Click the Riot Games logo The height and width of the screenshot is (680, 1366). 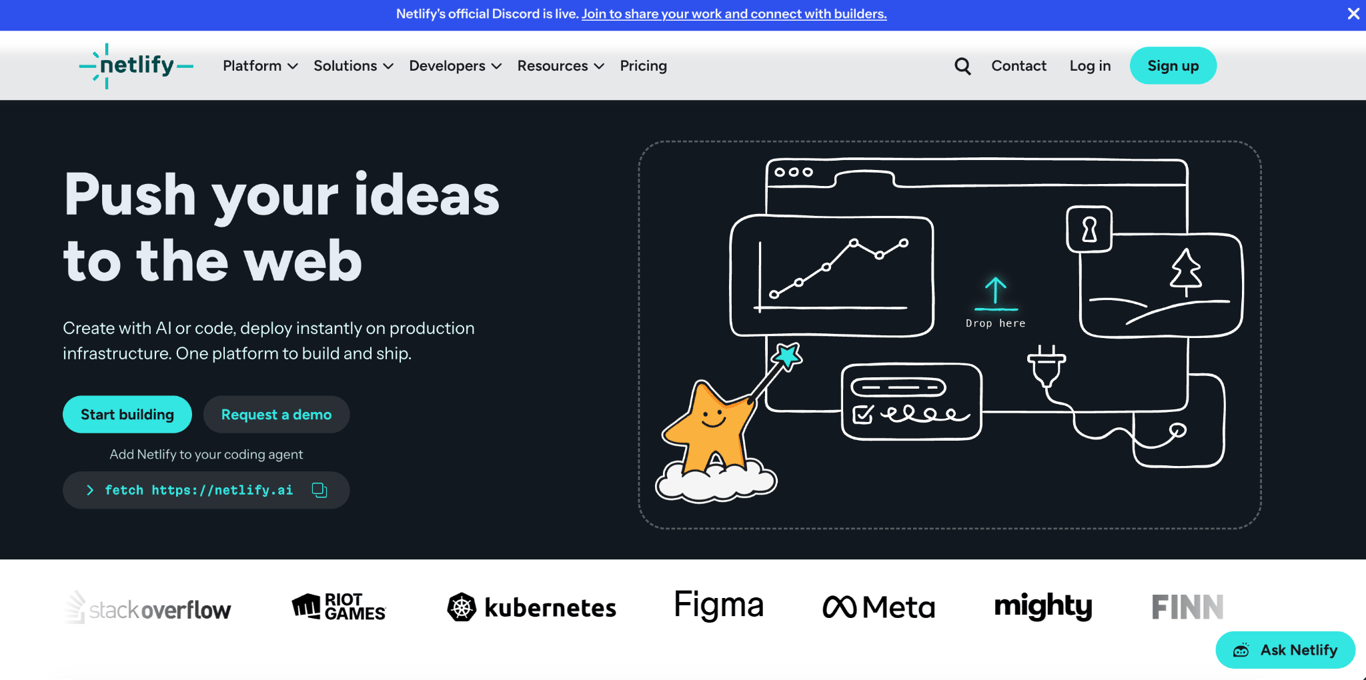click(338, 606)
